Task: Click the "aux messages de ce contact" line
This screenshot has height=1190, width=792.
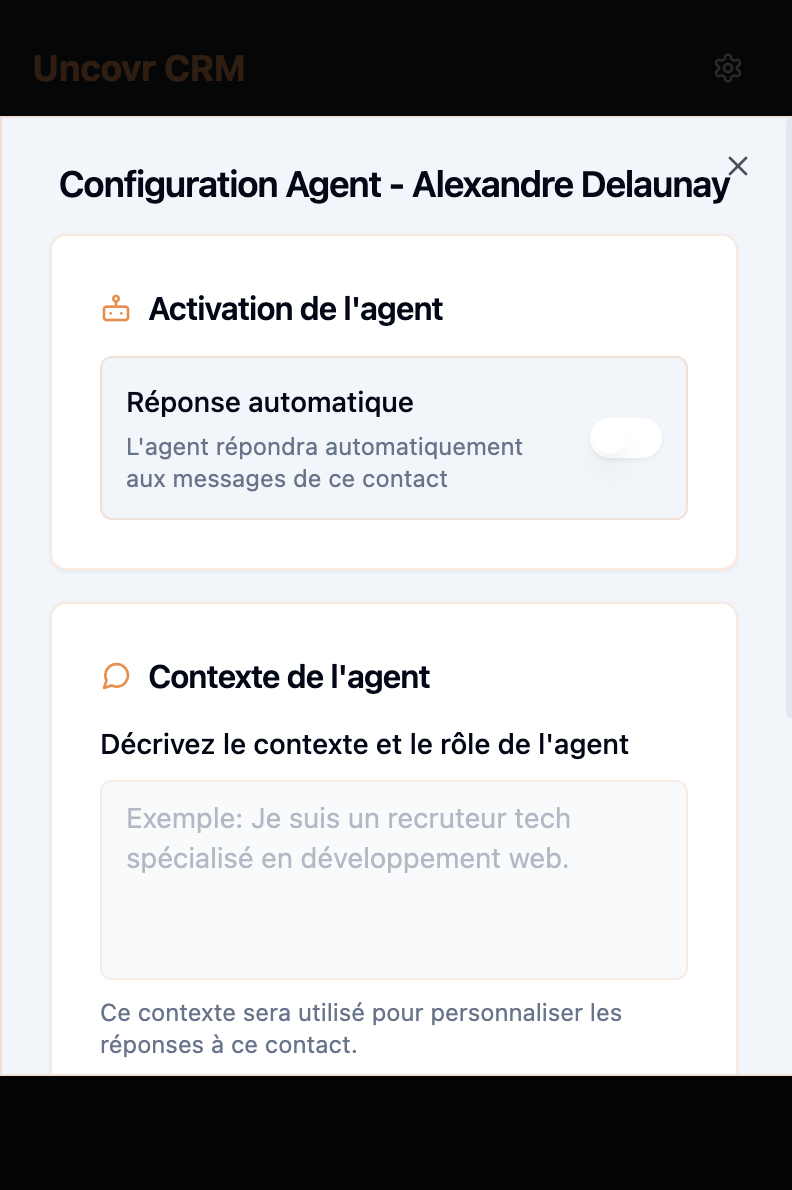Action: coord(287,478)
